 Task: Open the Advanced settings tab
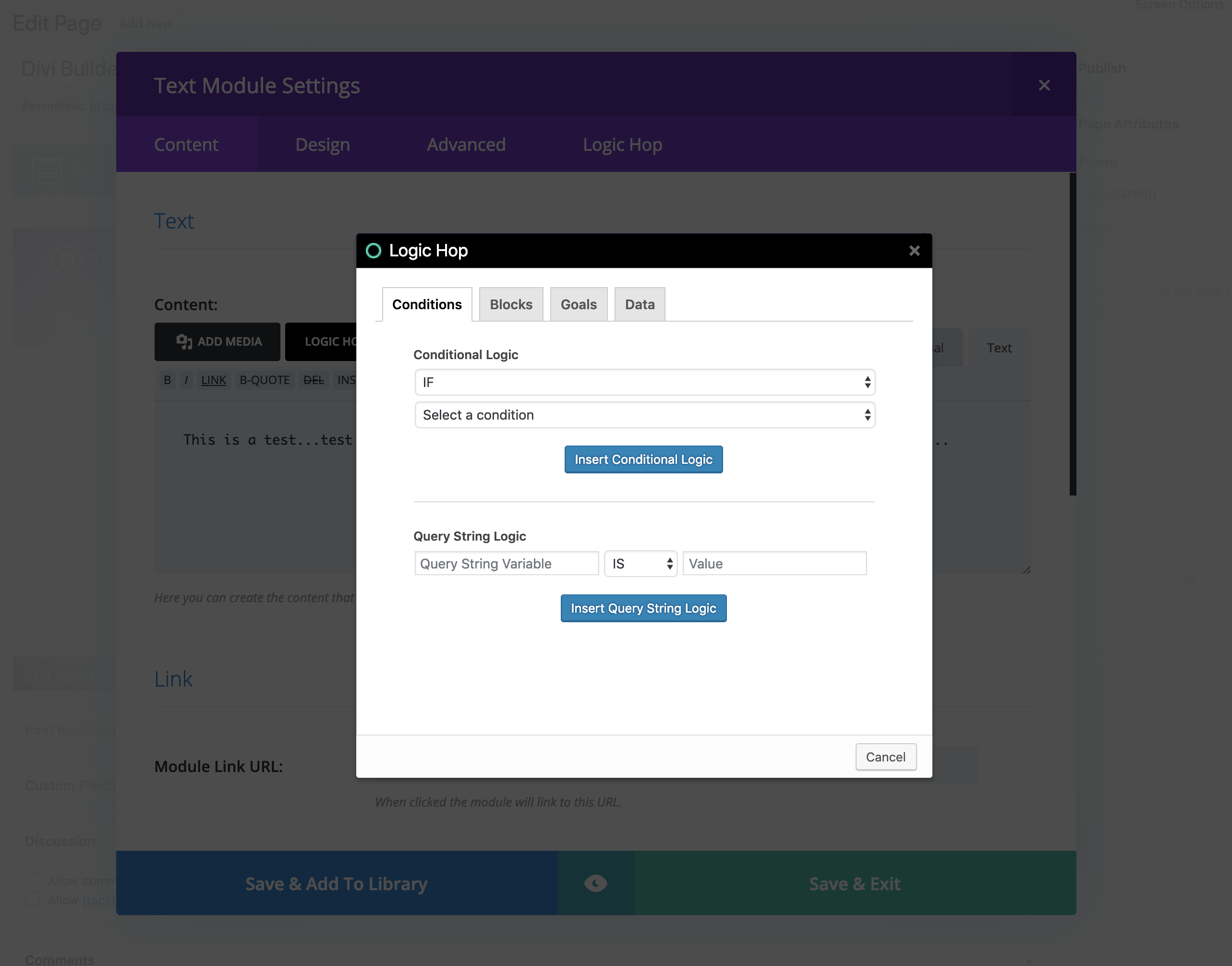(466, 144)
